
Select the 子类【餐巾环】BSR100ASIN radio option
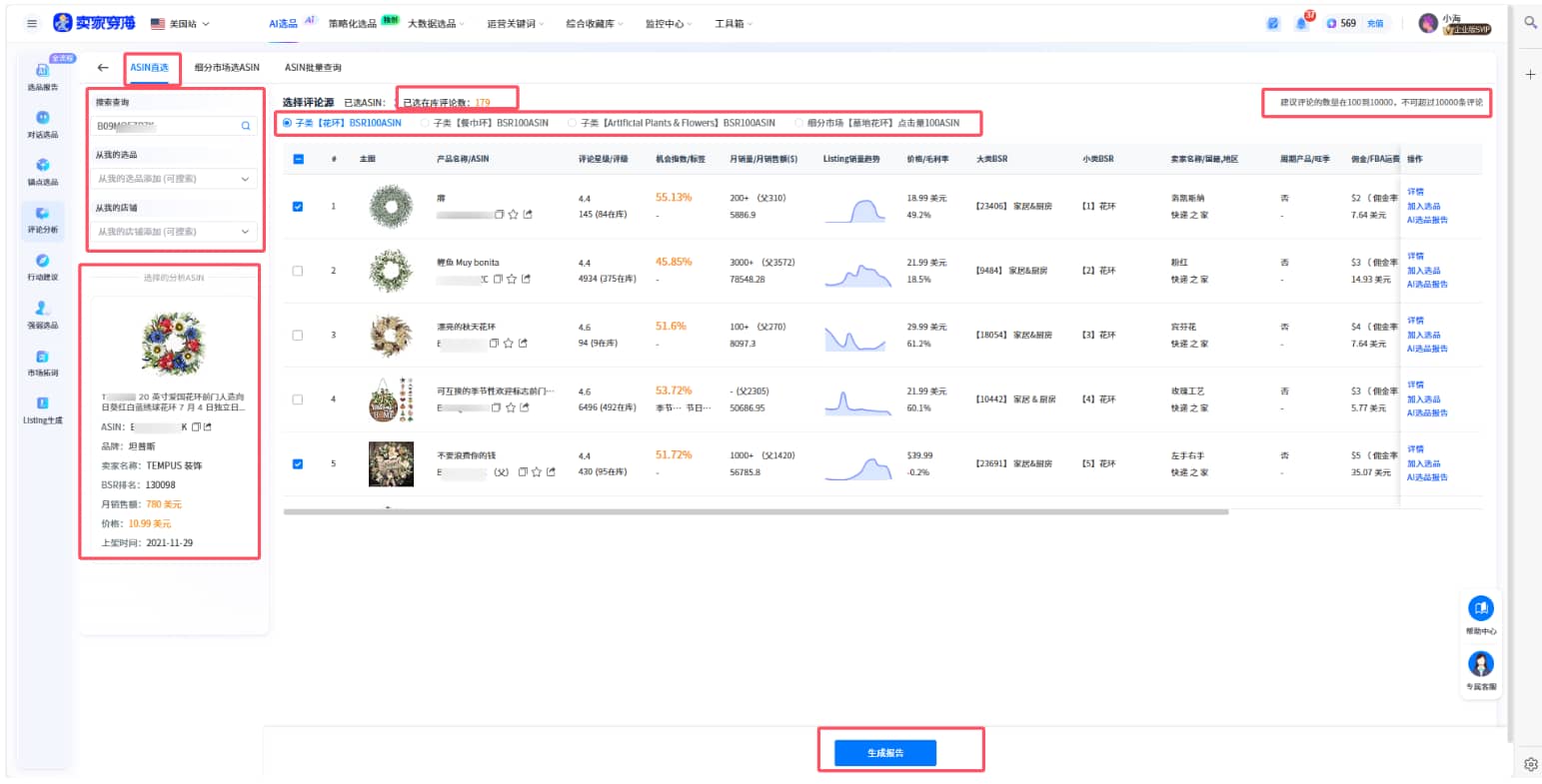coord(426,123)
